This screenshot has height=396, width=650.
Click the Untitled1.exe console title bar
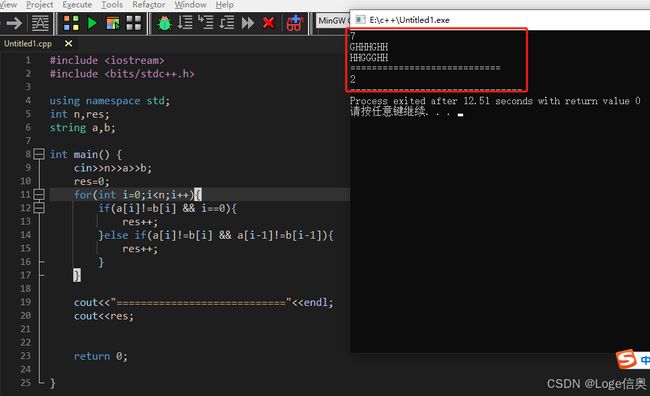coord(500,20)
